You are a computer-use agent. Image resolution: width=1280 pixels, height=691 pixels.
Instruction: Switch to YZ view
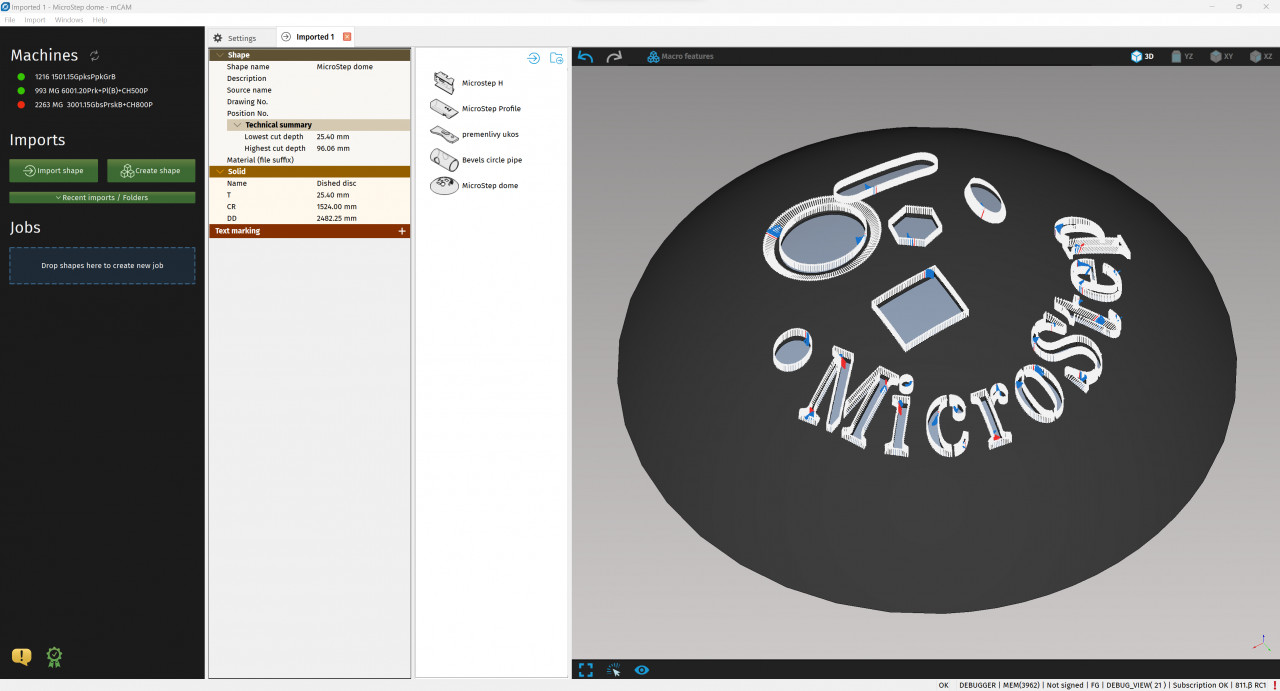(x=1182, y=57)
